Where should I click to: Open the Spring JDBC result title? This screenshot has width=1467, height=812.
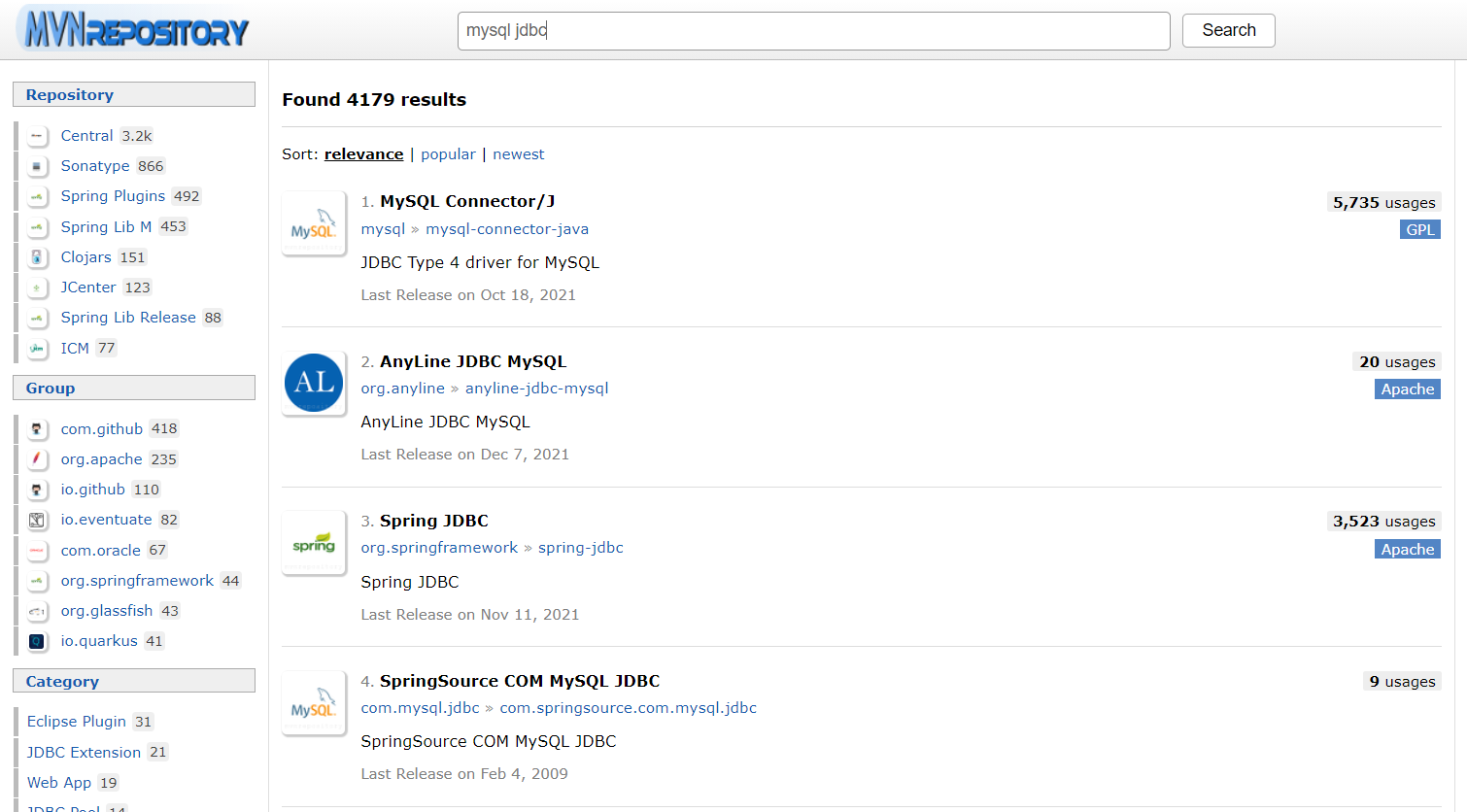point(434,521)
